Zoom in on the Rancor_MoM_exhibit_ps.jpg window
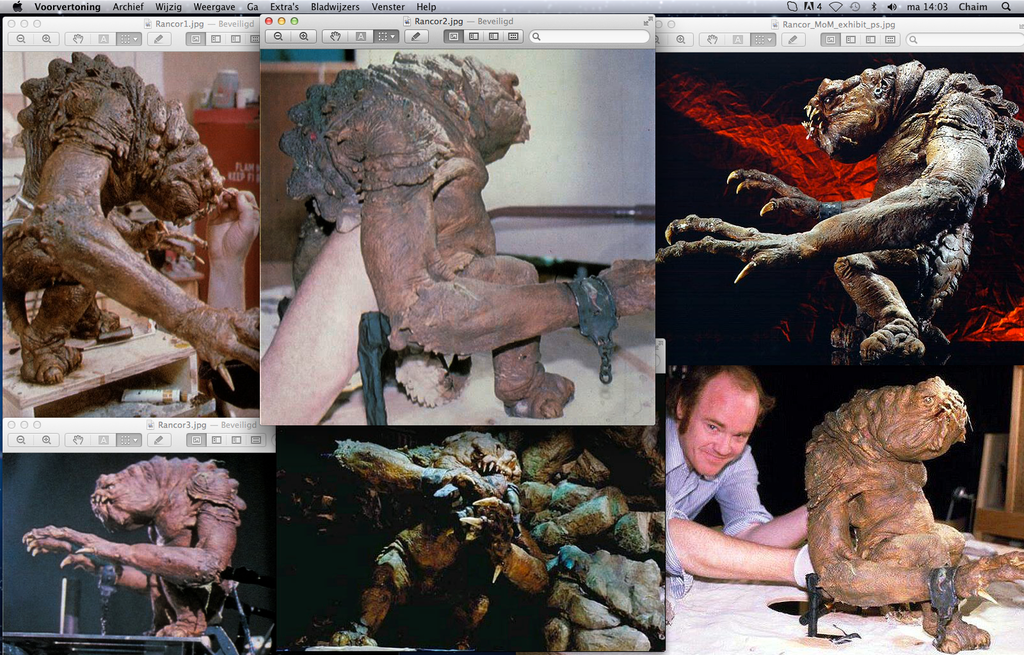This screenshot has width=1024, height=655. [680, 40]
